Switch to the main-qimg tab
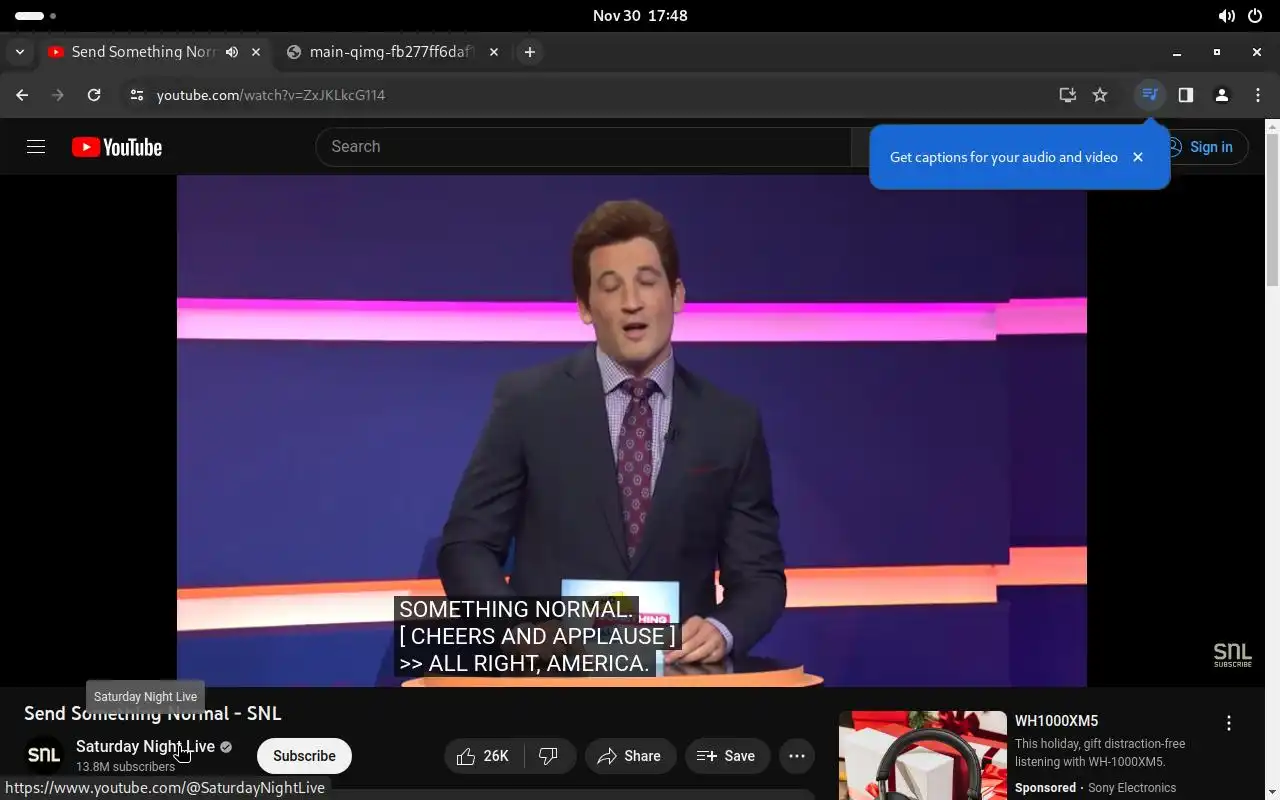This screenshot has height=800, width=1280. point(390,52)
